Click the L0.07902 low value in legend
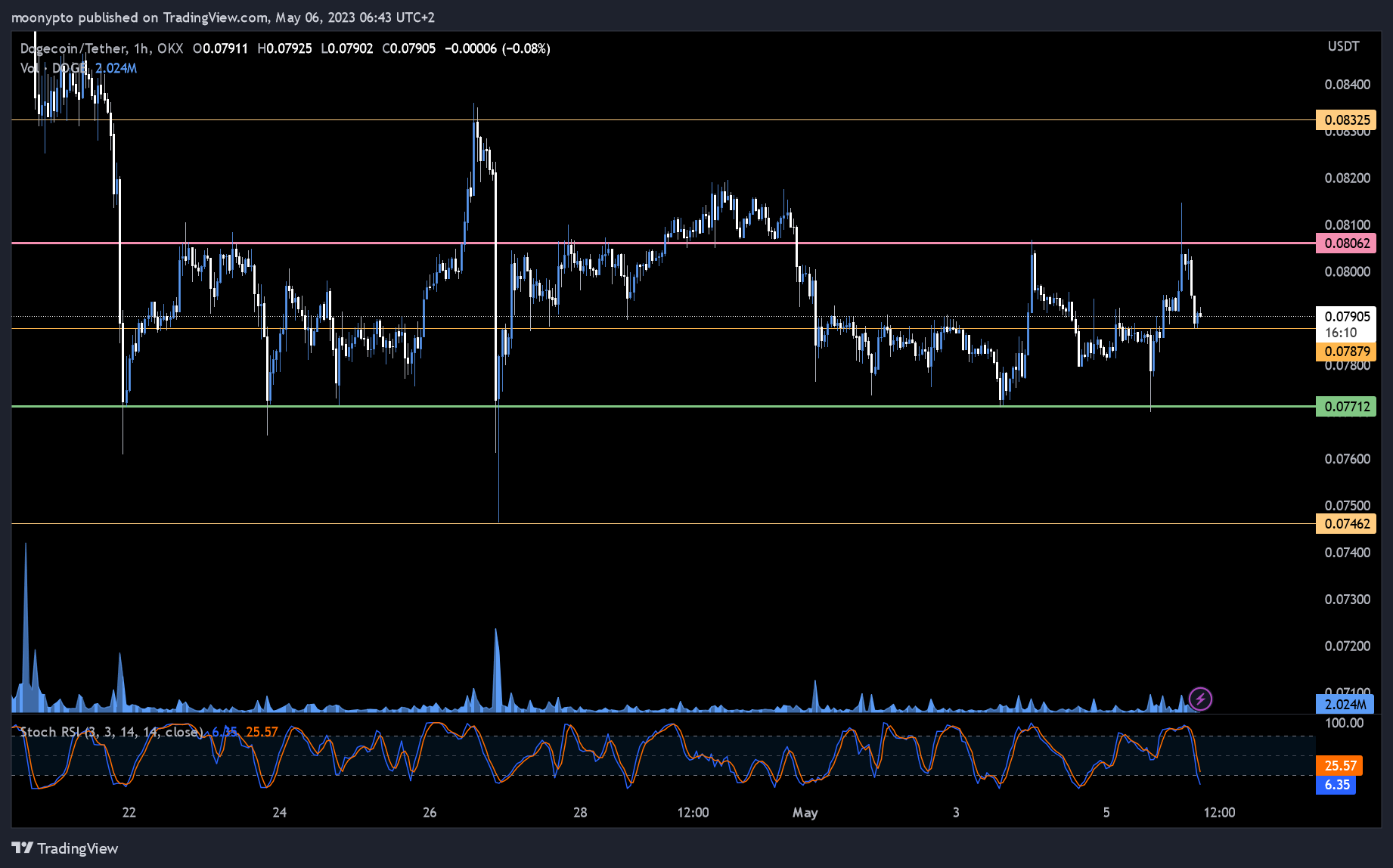Image resolution: width=1393 pixels, height=868 pixels. (347, 48)
